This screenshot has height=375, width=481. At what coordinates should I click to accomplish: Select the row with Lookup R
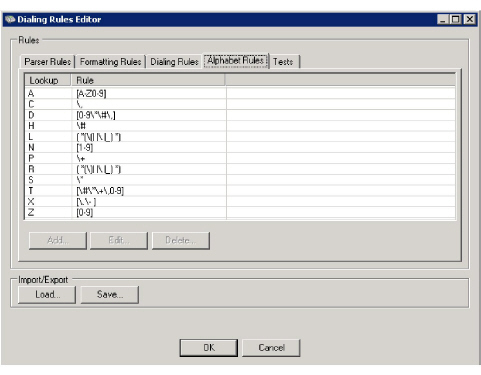(x=240, y=169)
